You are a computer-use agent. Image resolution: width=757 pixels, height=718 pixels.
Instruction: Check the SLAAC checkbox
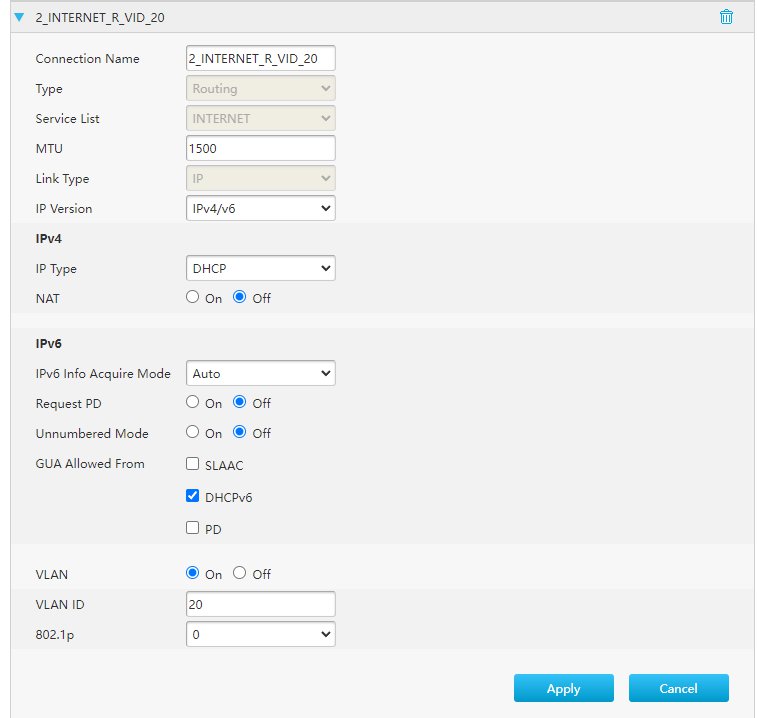(x=193, y=464)
